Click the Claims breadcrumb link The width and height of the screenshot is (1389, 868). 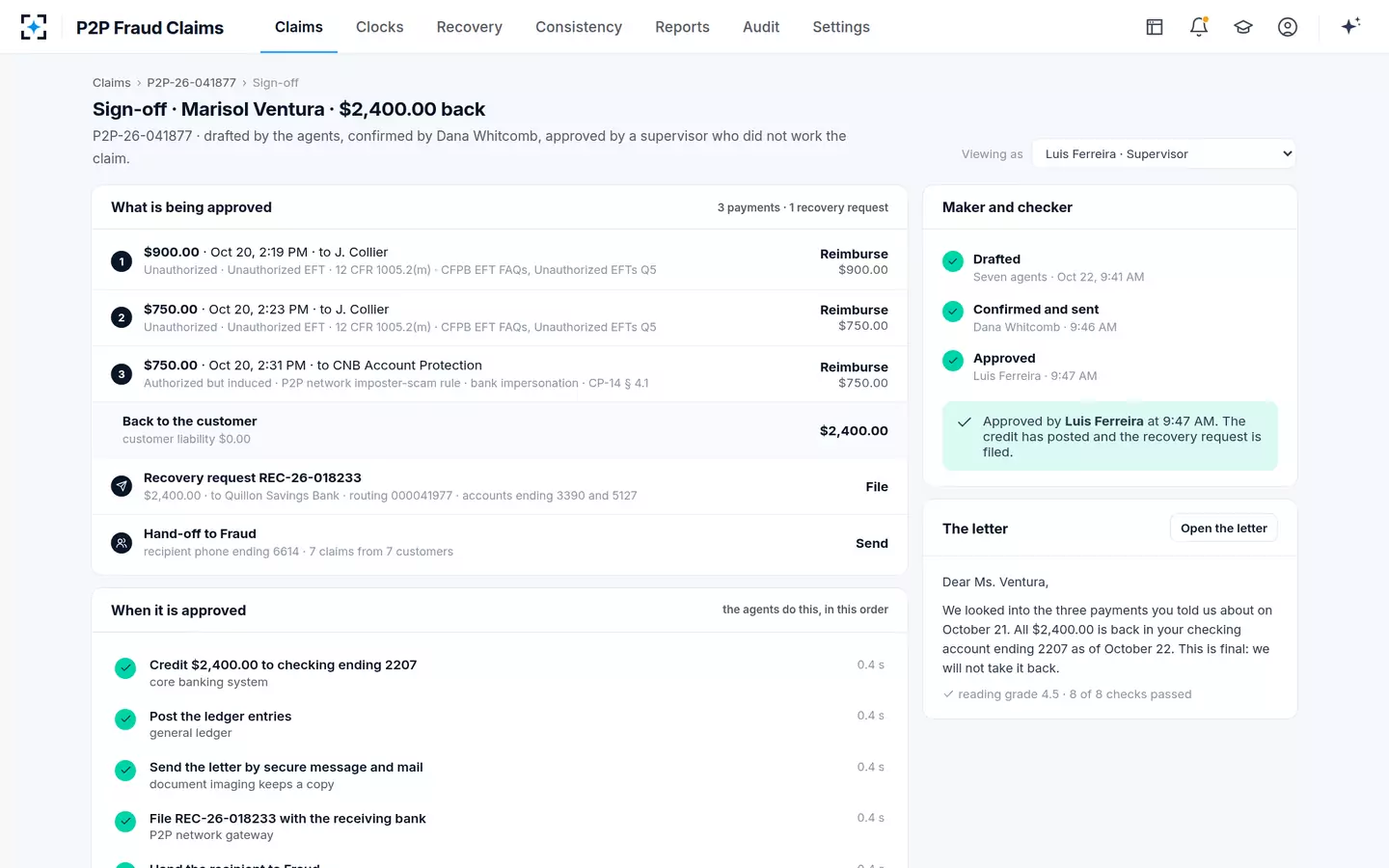(x=112, y=83)
